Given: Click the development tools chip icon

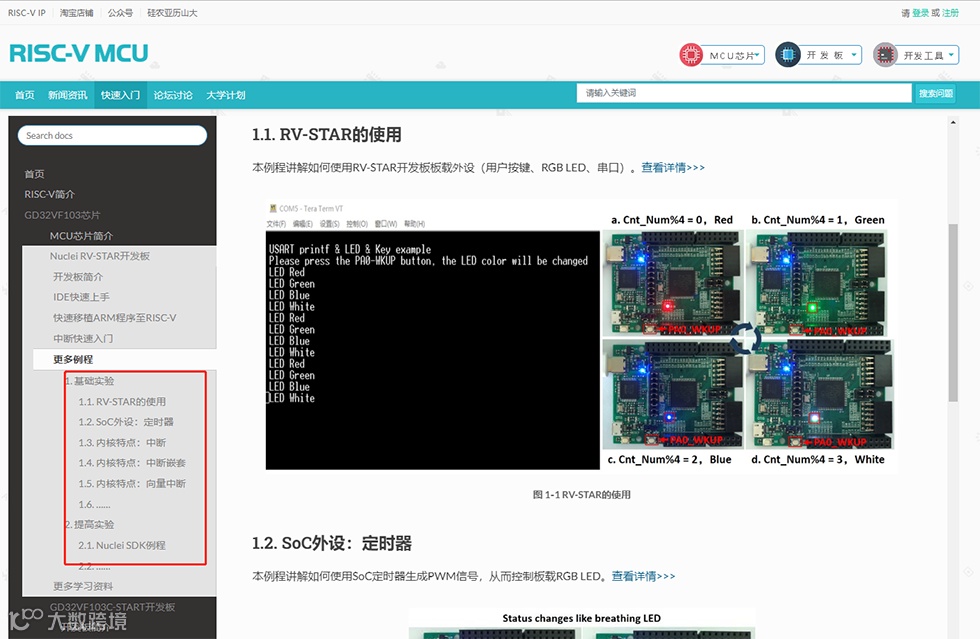Looking at the screenshot, I should [885, 55].
